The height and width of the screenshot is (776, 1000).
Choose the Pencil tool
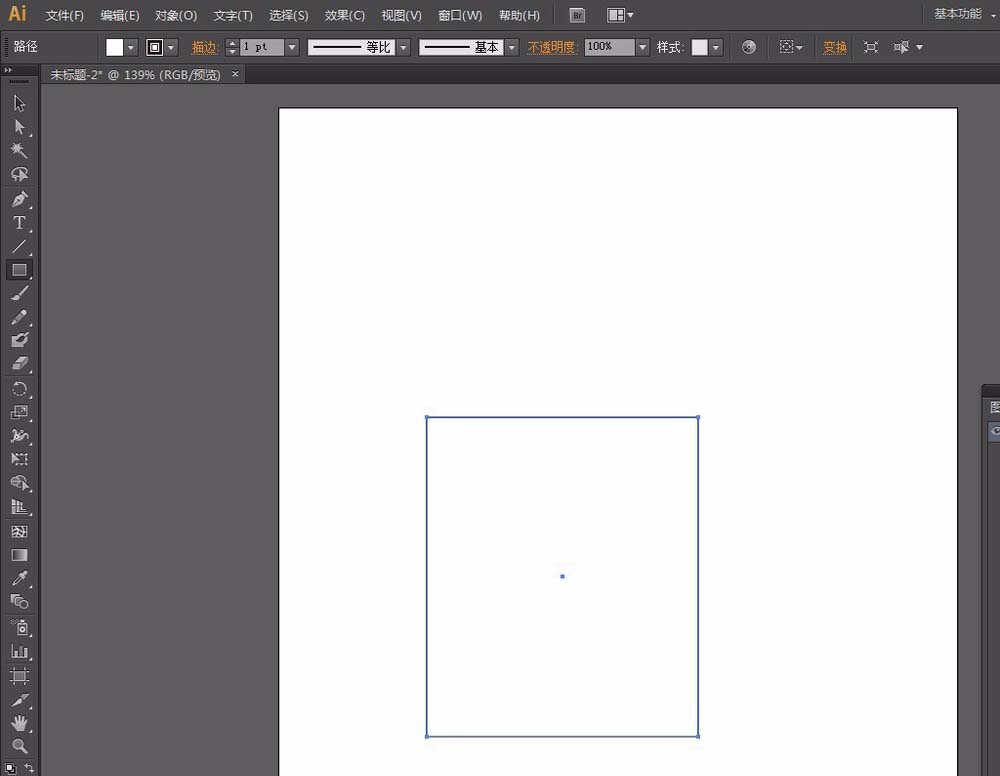point(19,317)
